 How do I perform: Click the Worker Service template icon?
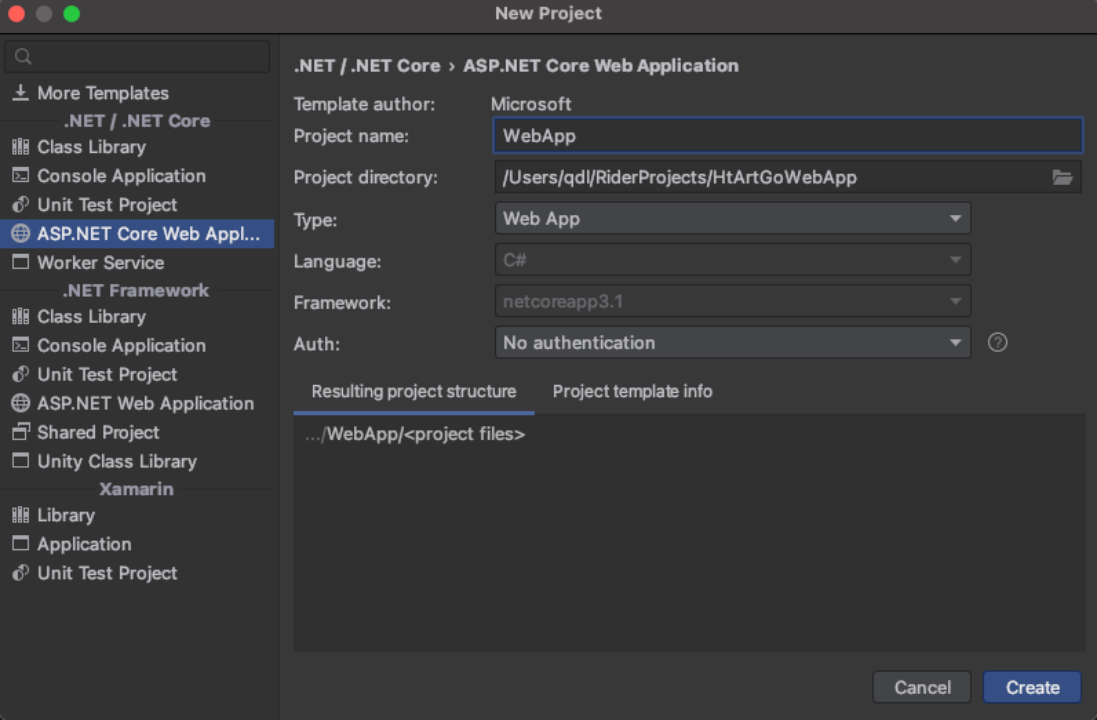point(20,263)
